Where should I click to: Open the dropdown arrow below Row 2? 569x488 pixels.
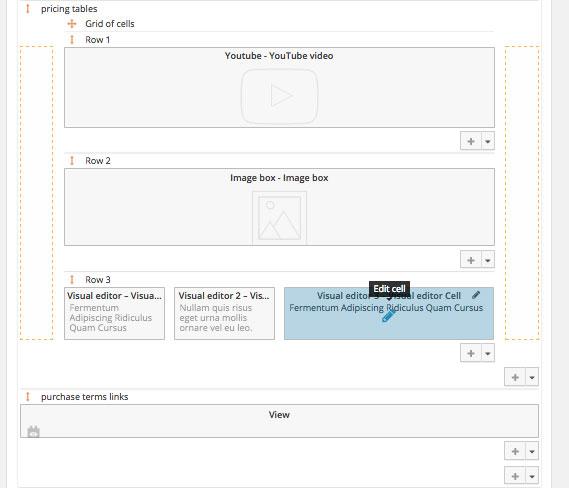tap(488, 260)
